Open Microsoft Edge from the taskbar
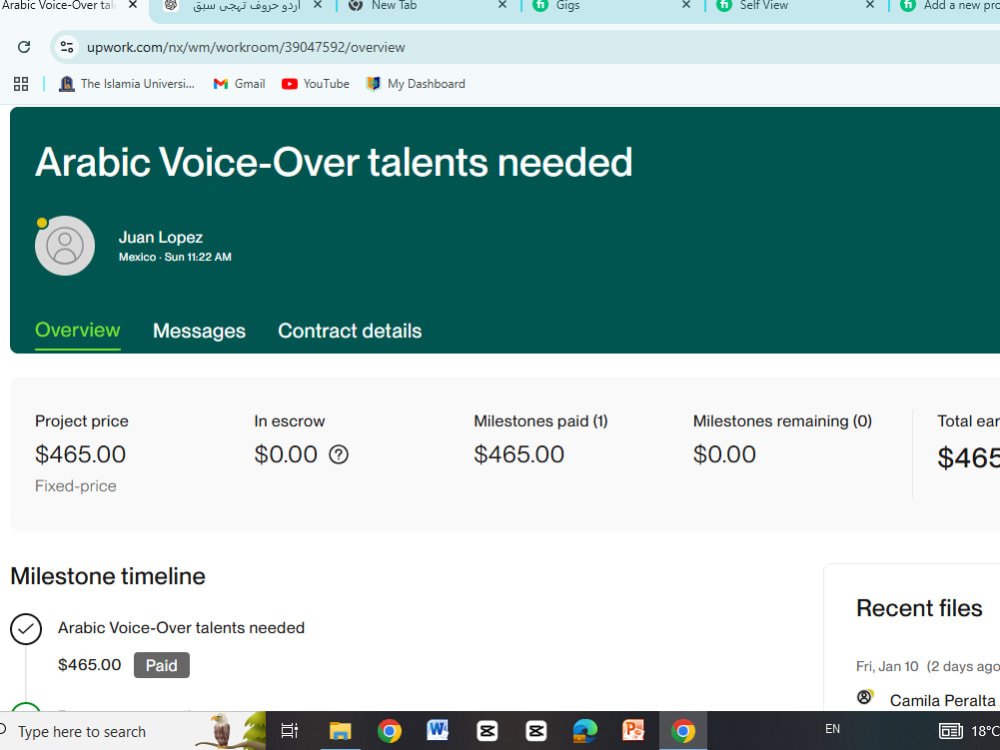1000x750 pixels. click(x=585, y=731)
